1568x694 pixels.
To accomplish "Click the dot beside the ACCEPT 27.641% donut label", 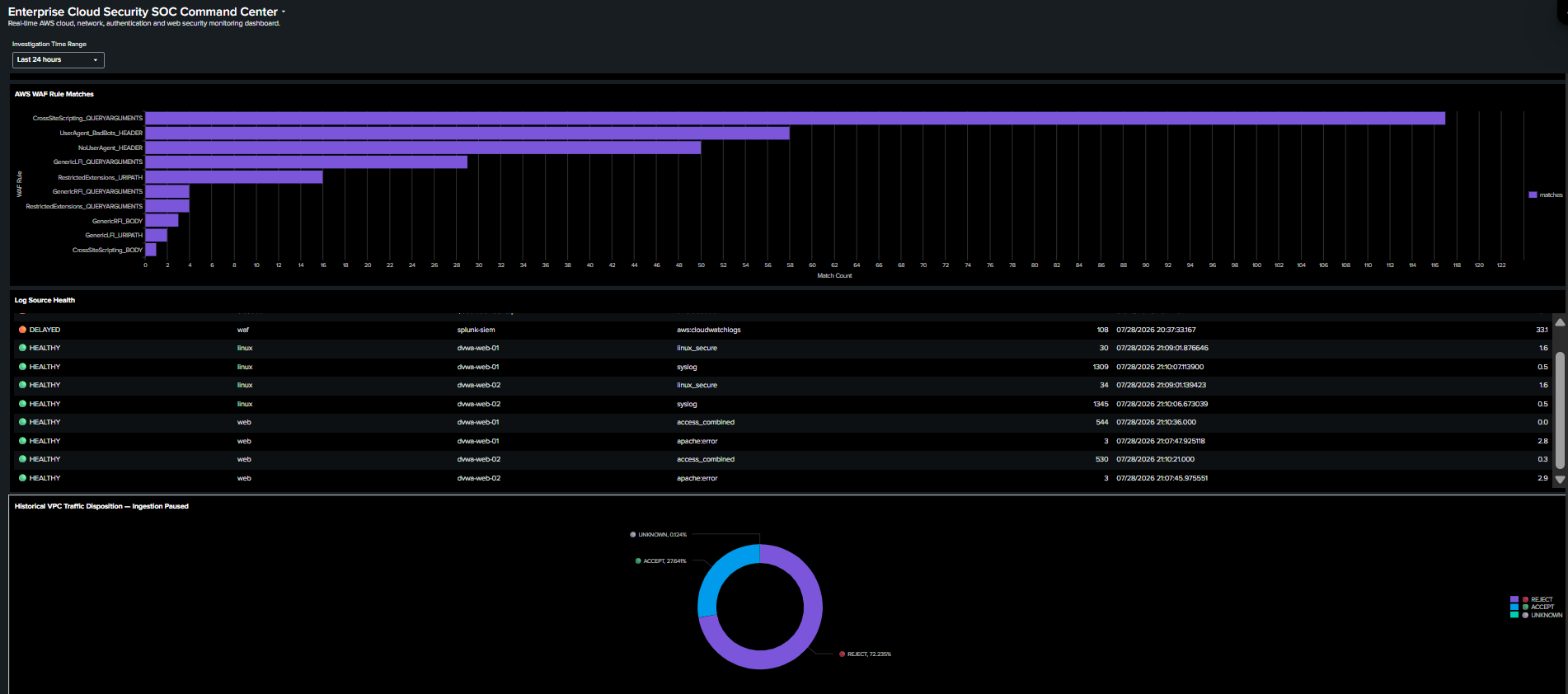I will point(638,561).
